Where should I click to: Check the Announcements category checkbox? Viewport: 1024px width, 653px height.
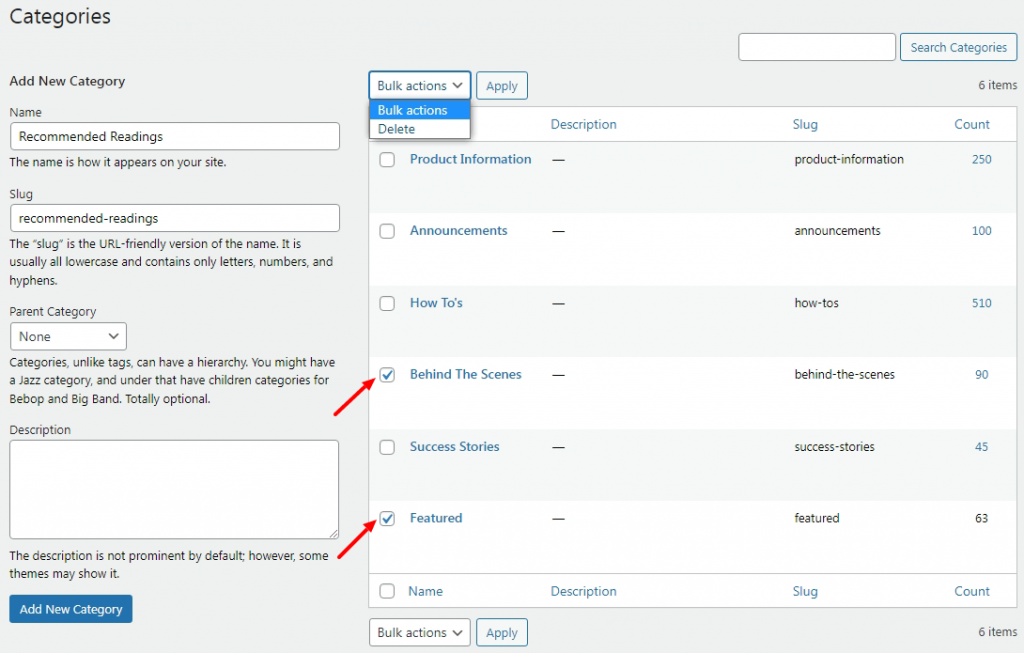pyautogui.click(x=387, y=231)
